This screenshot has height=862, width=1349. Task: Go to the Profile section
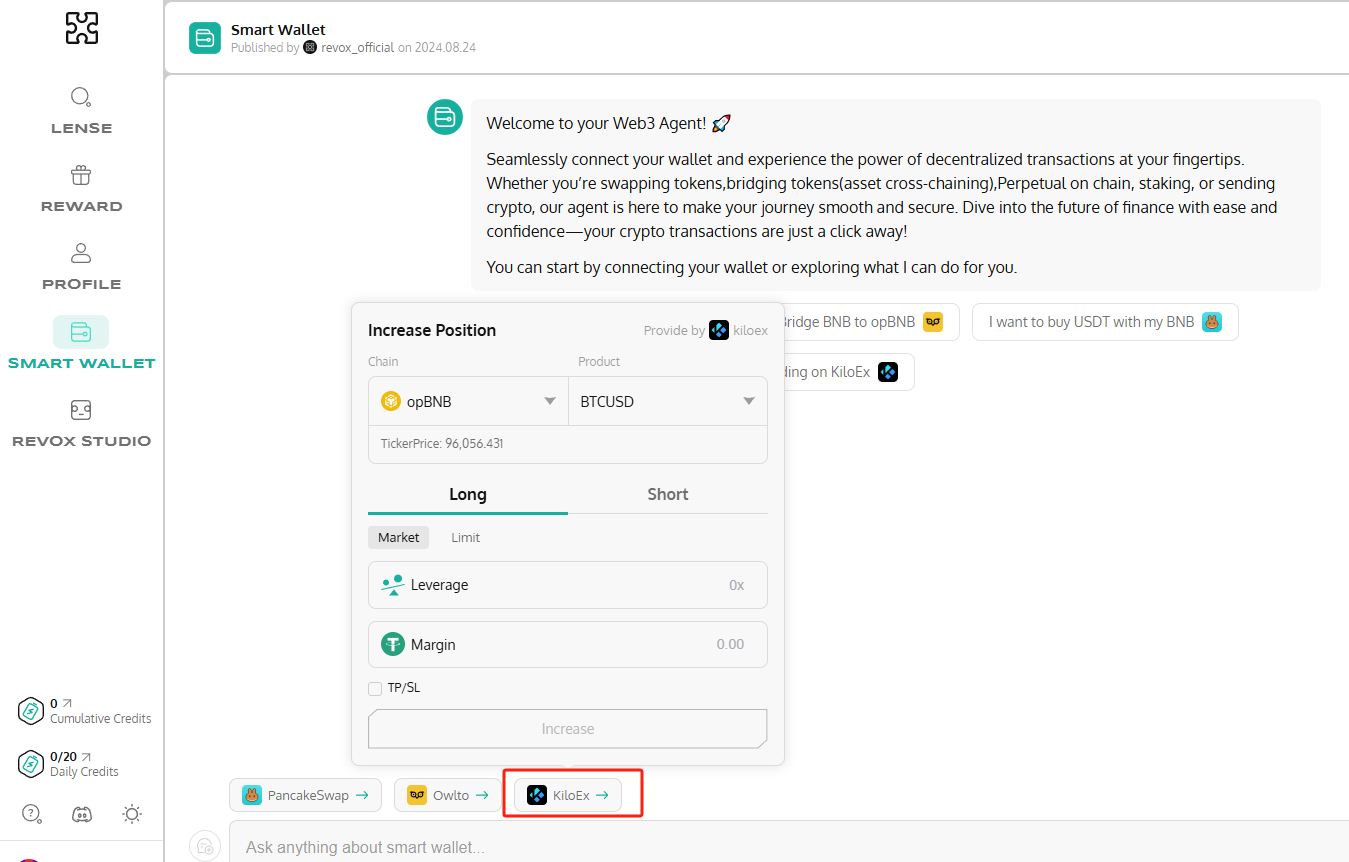81,266
